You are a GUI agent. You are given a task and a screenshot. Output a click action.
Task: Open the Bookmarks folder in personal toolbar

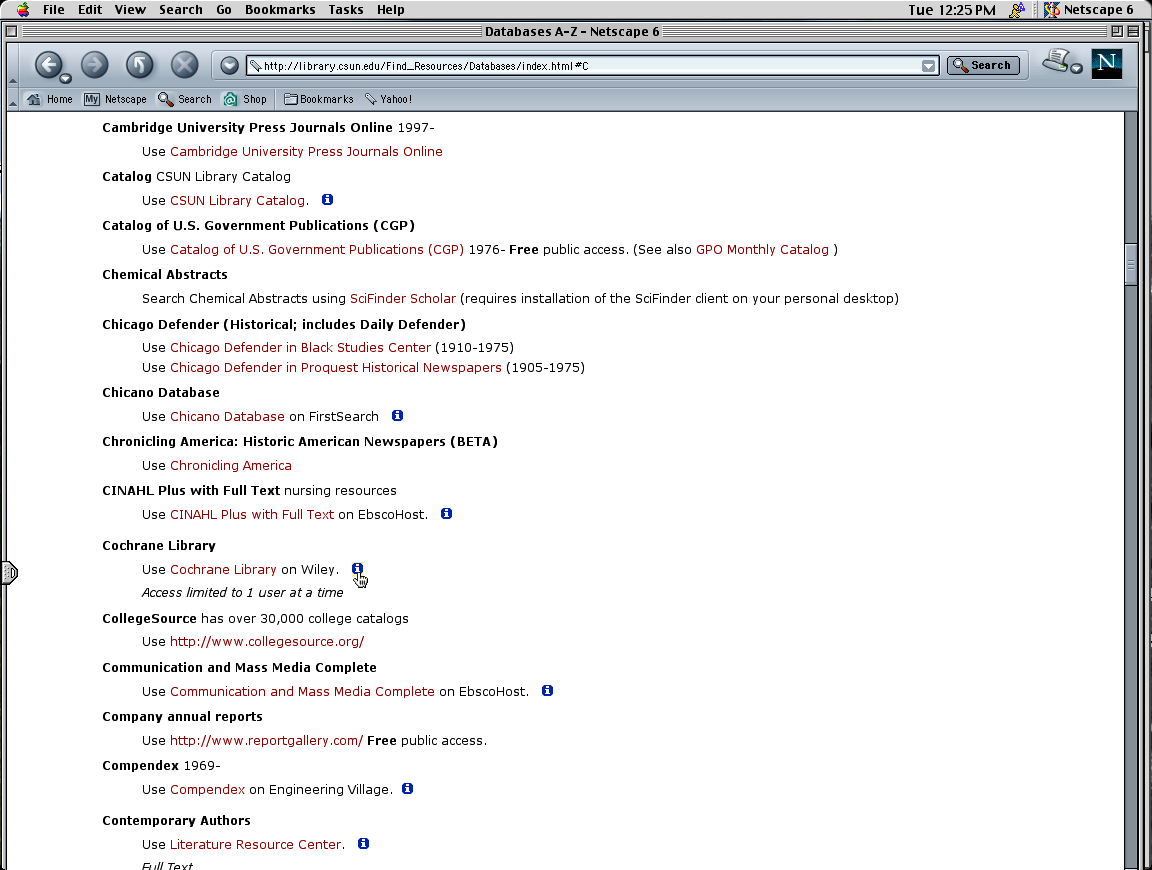319,99
